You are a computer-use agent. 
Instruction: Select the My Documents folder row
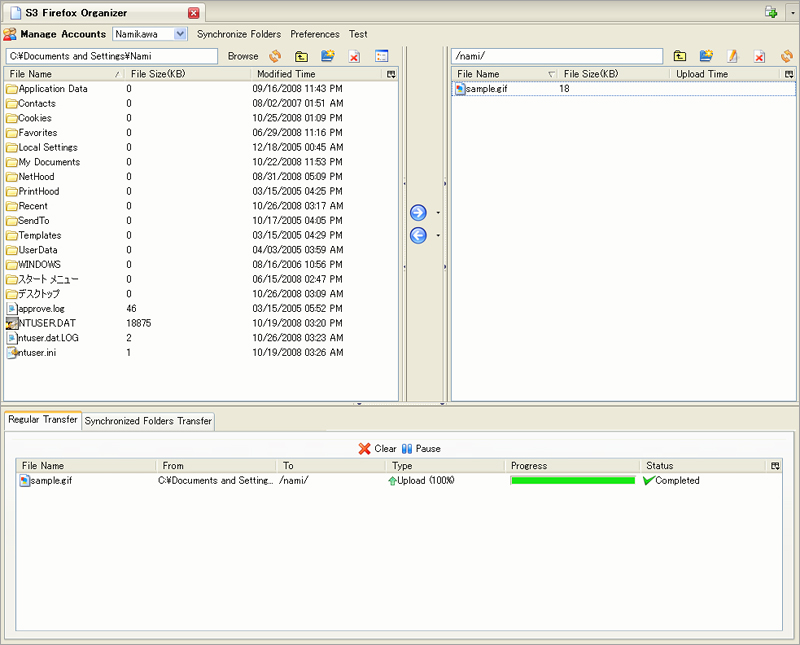pos(201,162)
